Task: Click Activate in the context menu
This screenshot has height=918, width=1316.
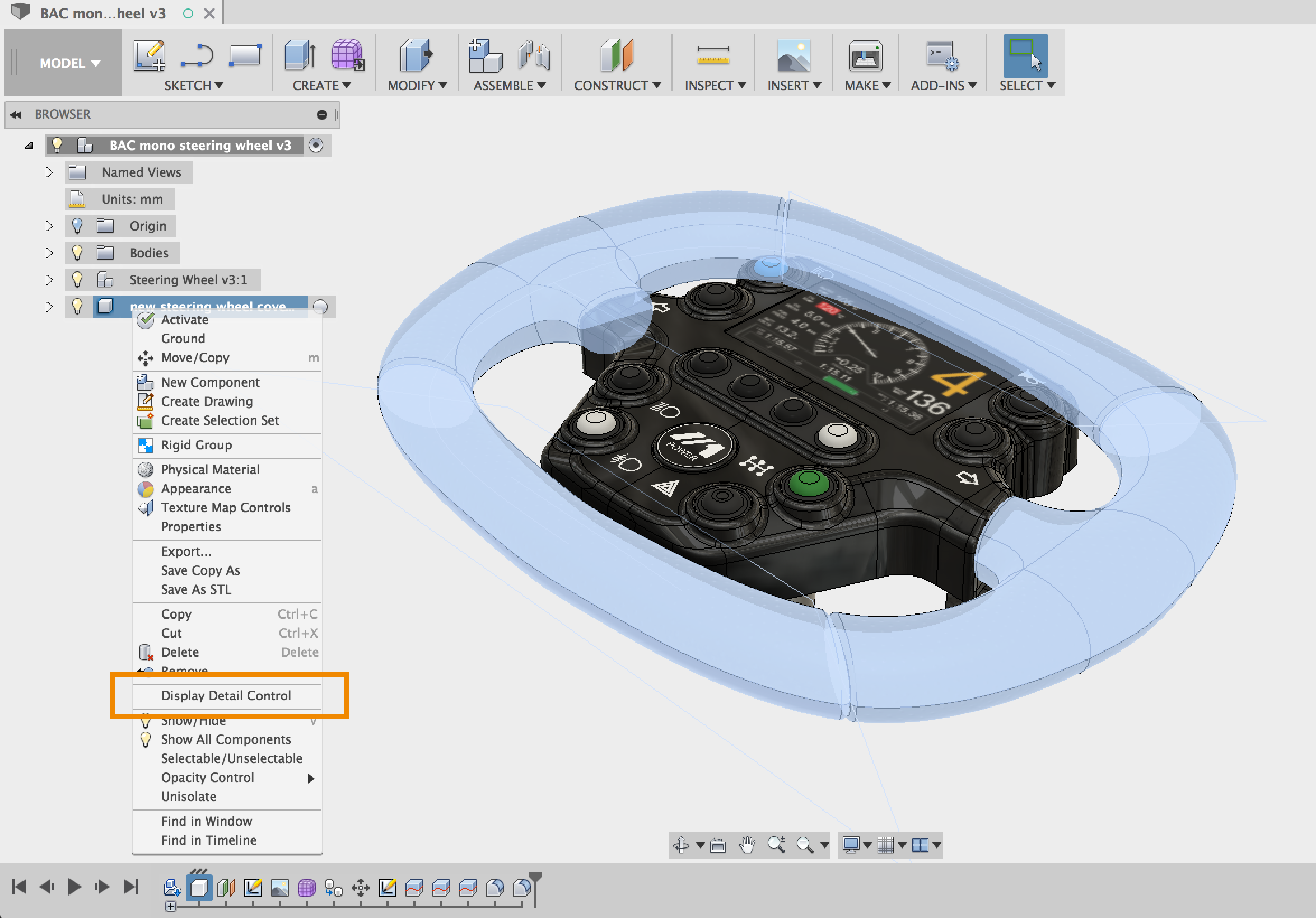Action: click(x=184, y=319)
